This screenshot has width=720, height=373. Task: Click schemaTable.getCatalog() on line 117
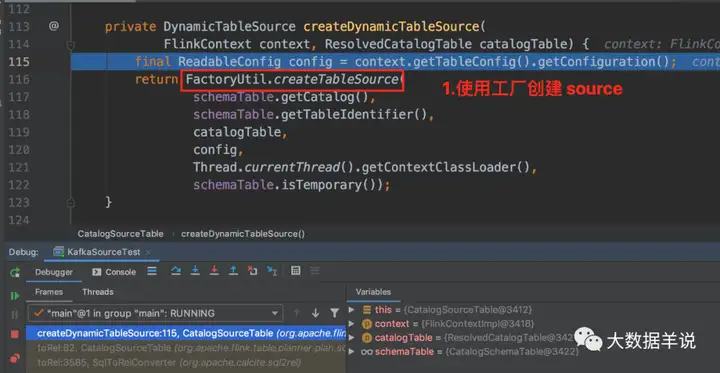pos(281,97)
